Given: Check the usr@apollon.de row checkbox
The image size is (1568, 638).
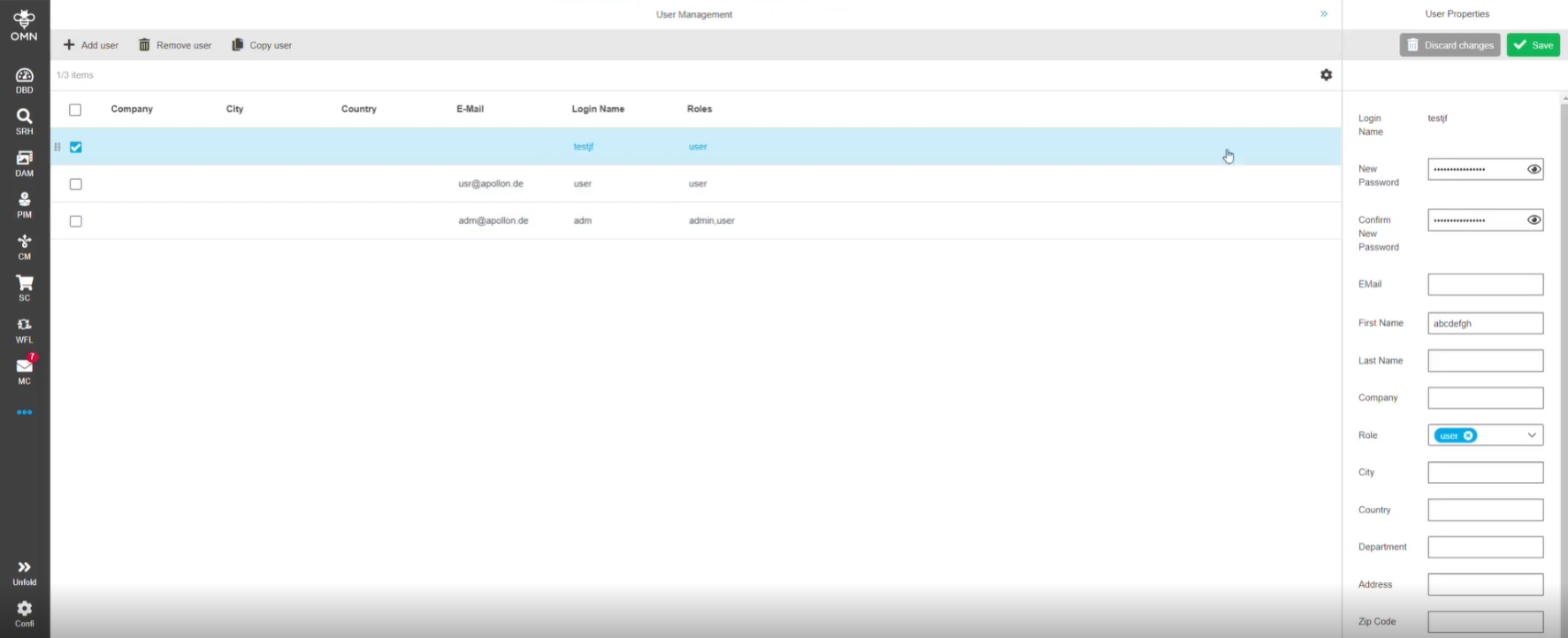Looking at the screenshot, I should click(76, 184).
